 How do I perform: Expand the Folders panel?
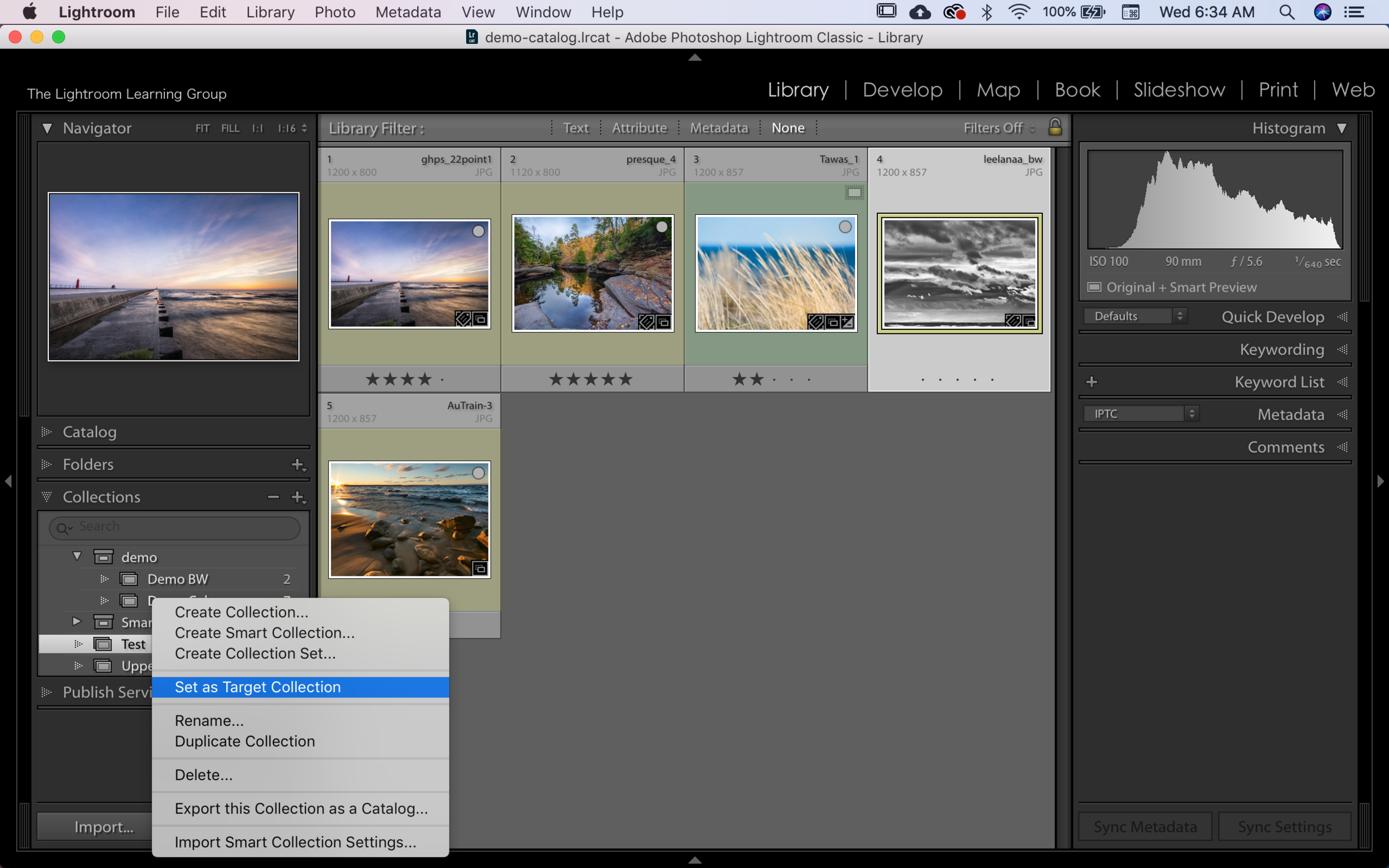coord(47,464)
